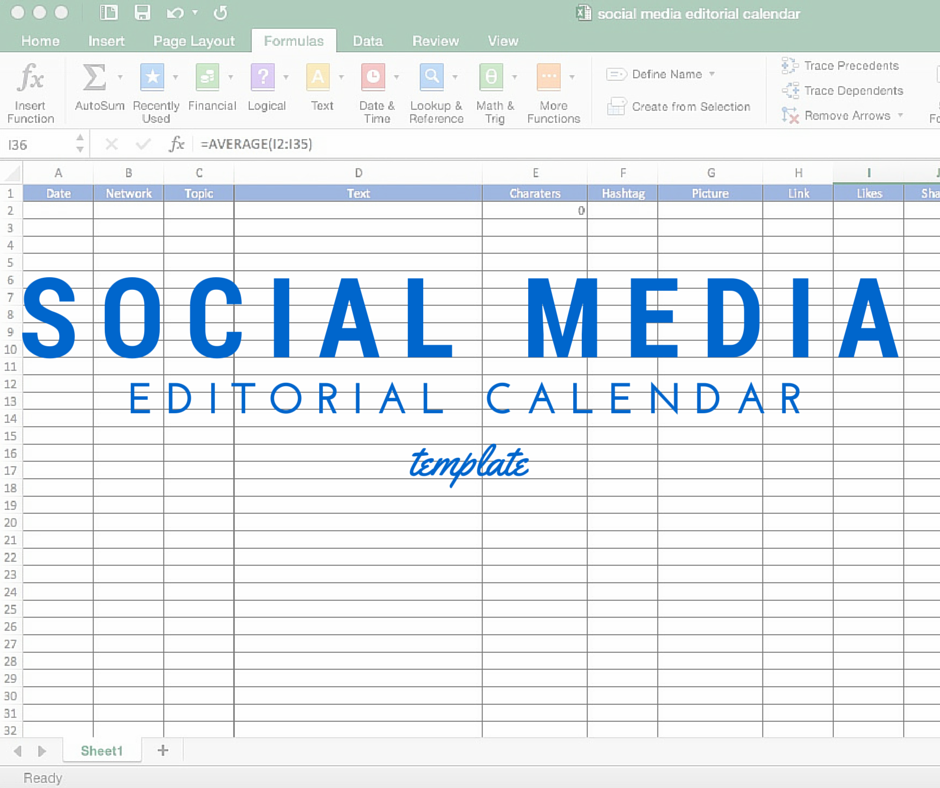Click Remove Arrows button
The image size is (940, 788).
click(842, 116)
